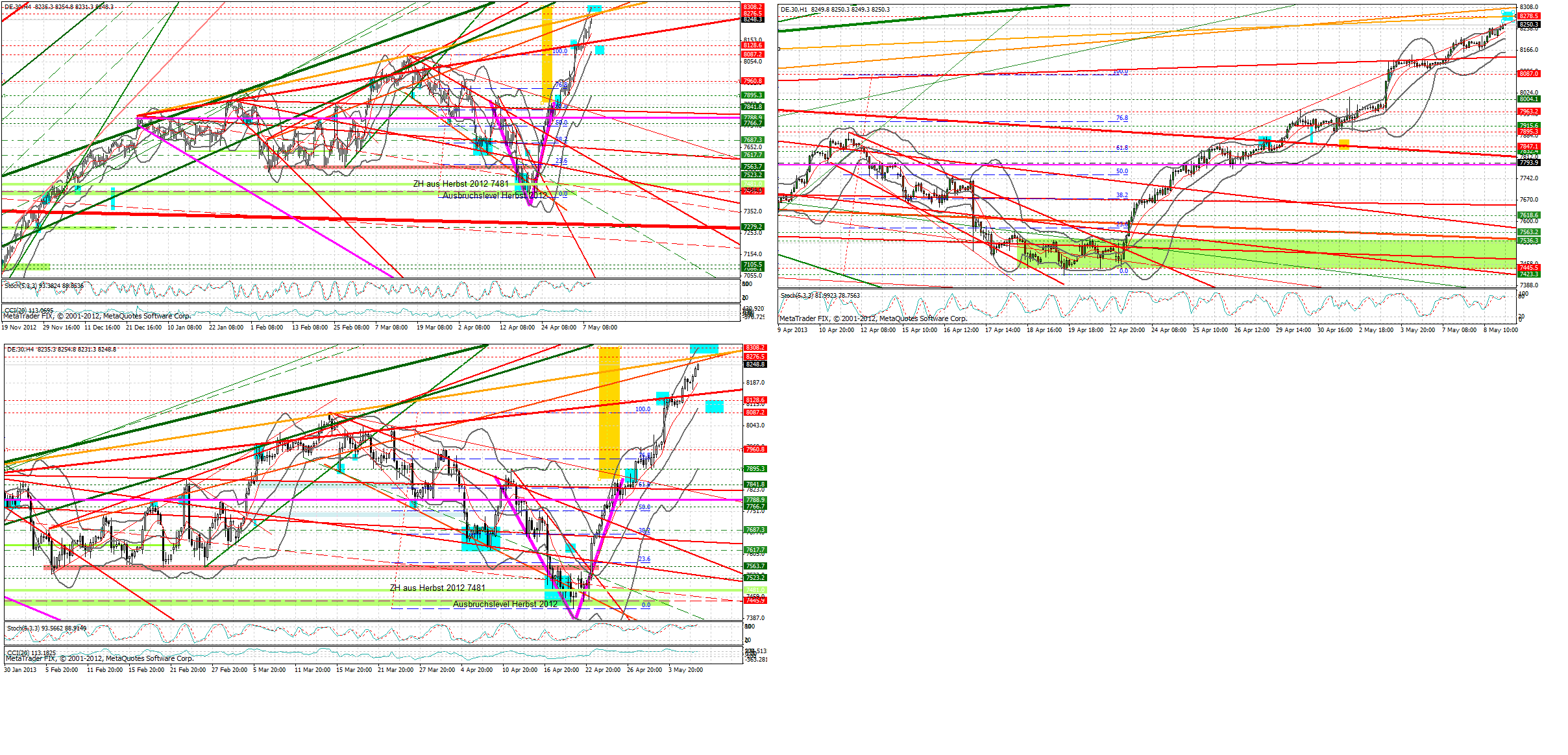Select the black 7793.9 price label on H1 chart
Viewport: 1568px width, 755px height.
pyautogui.click(x=1528, y=163)
